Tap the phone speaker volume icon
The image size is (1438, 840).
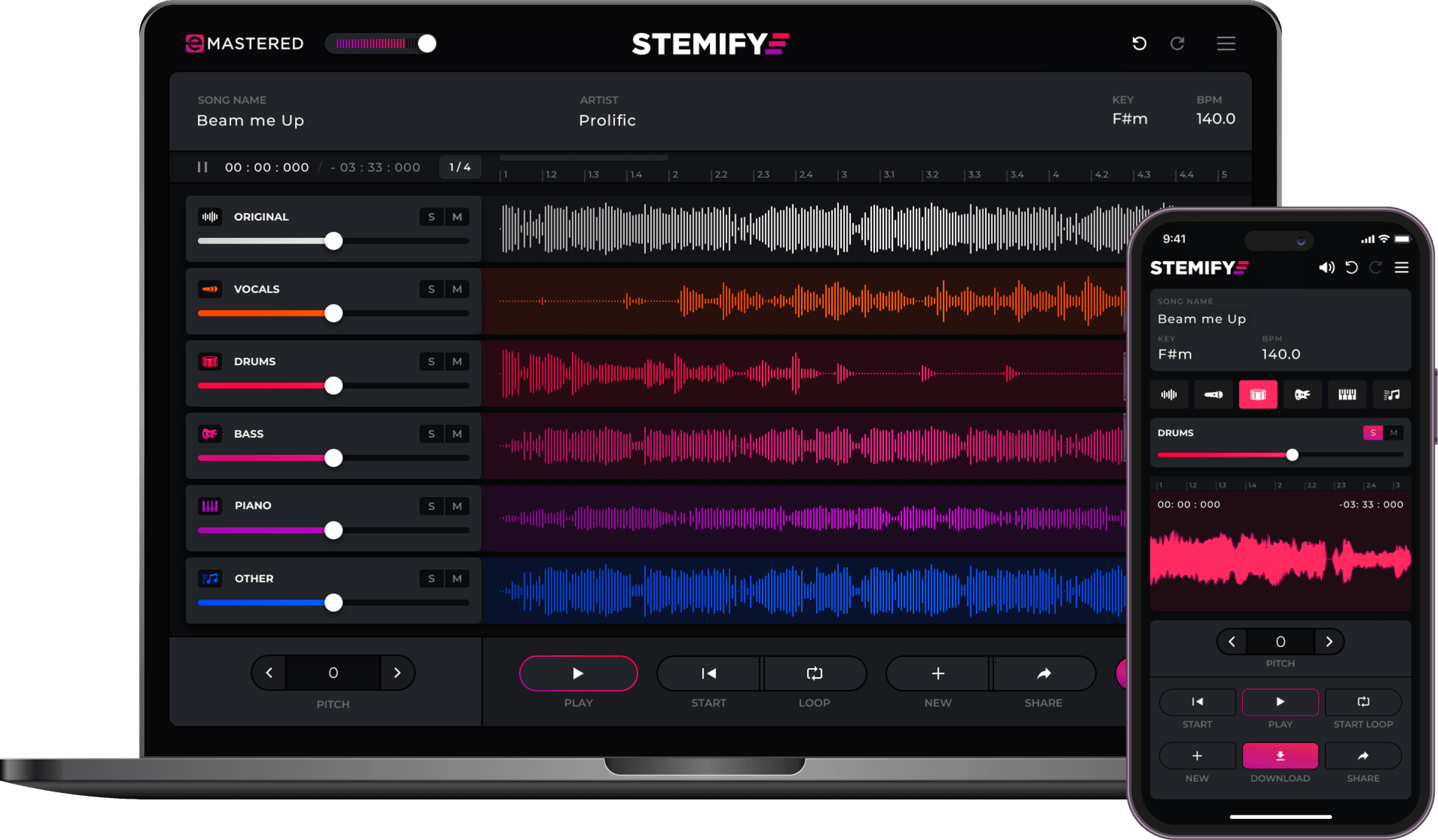[x=1326, y=267]
